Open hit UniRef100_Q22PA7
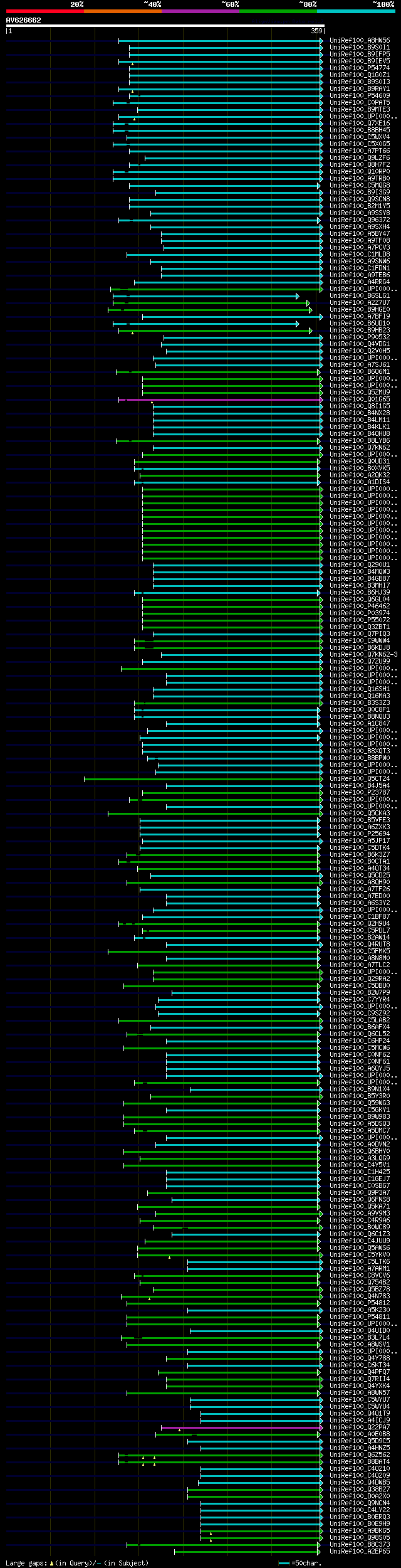This screenshot has height=1568, width=401. 360,1428
